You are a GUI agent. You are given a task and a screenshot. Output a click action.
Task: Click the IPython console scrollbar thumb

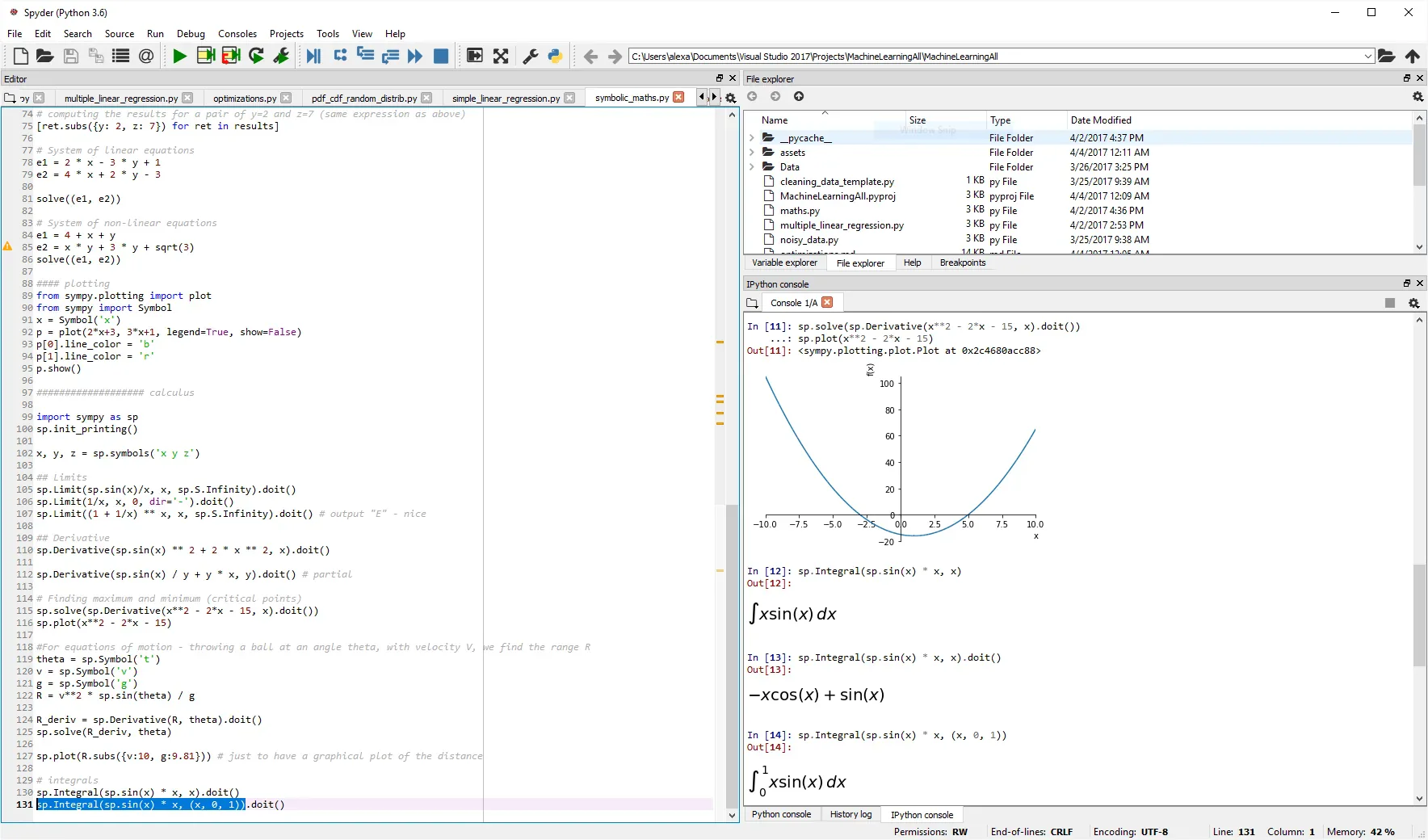coord(1420,615)
